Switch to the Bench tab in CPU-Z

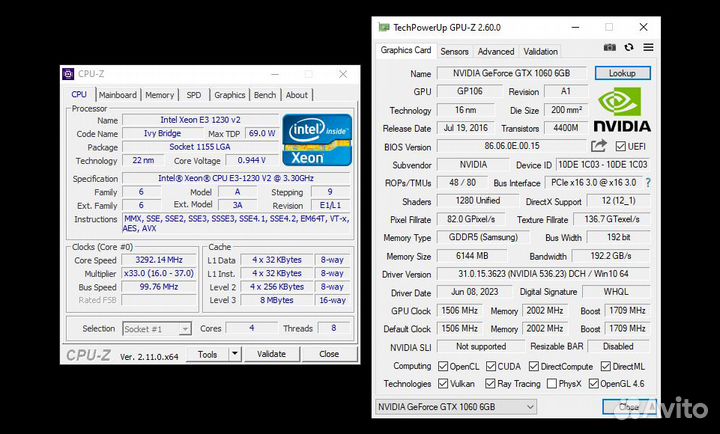[265, 95]
